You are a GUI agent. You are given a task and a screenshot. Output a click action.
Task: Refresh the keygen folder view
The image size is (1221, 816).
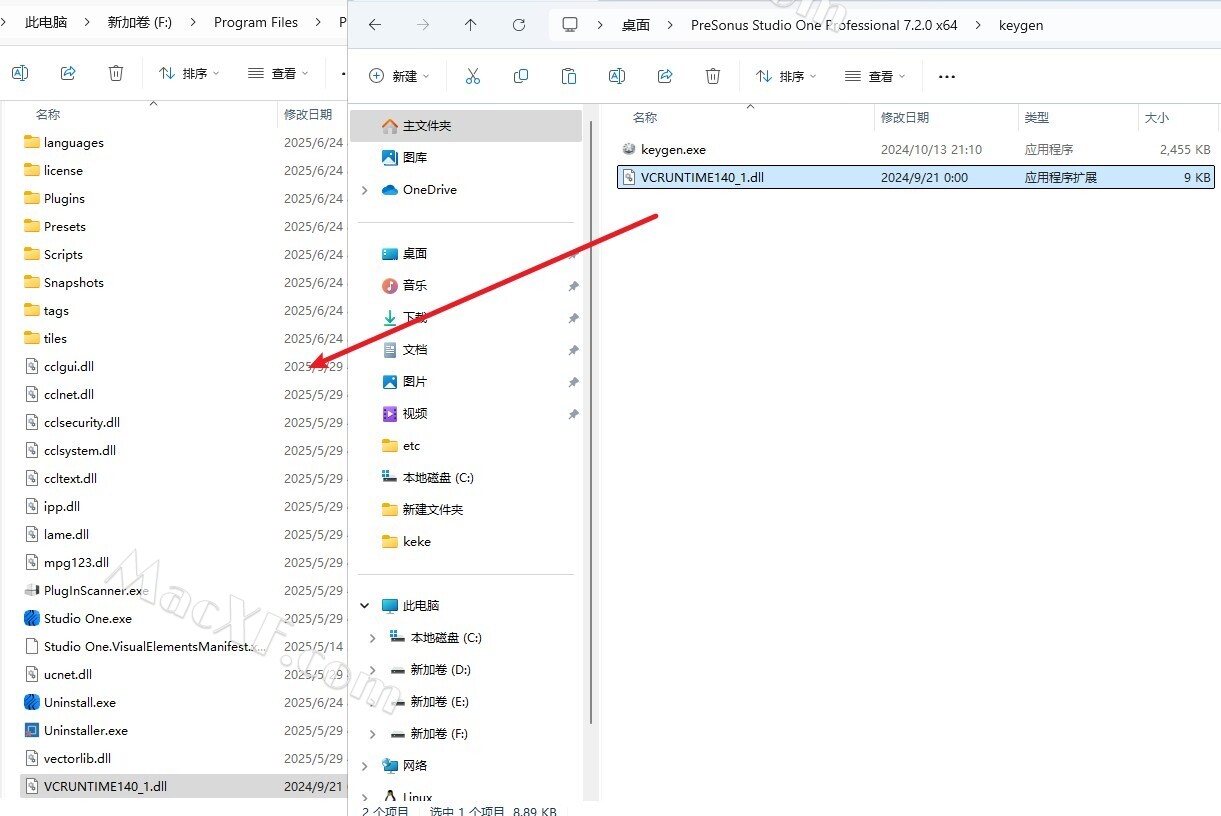pyautogui.click(x=519, y=25)
